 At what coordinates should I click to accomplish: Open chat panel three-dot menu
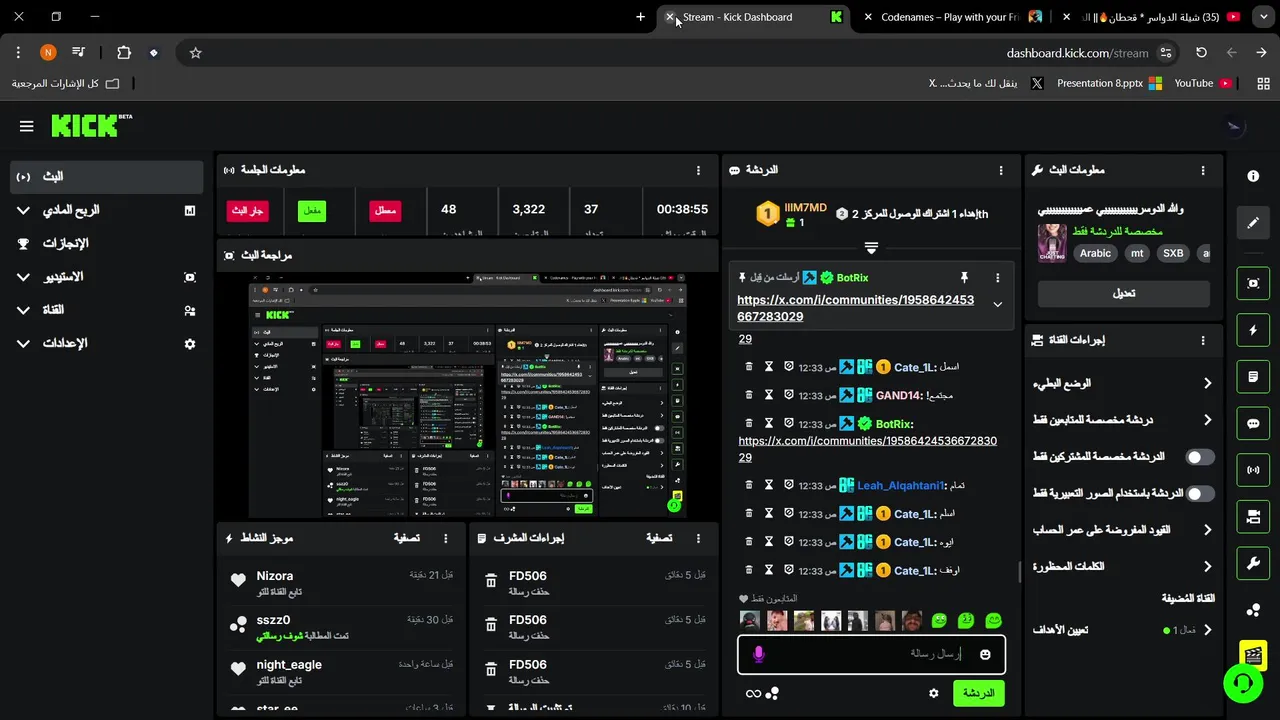[1001, 171]
